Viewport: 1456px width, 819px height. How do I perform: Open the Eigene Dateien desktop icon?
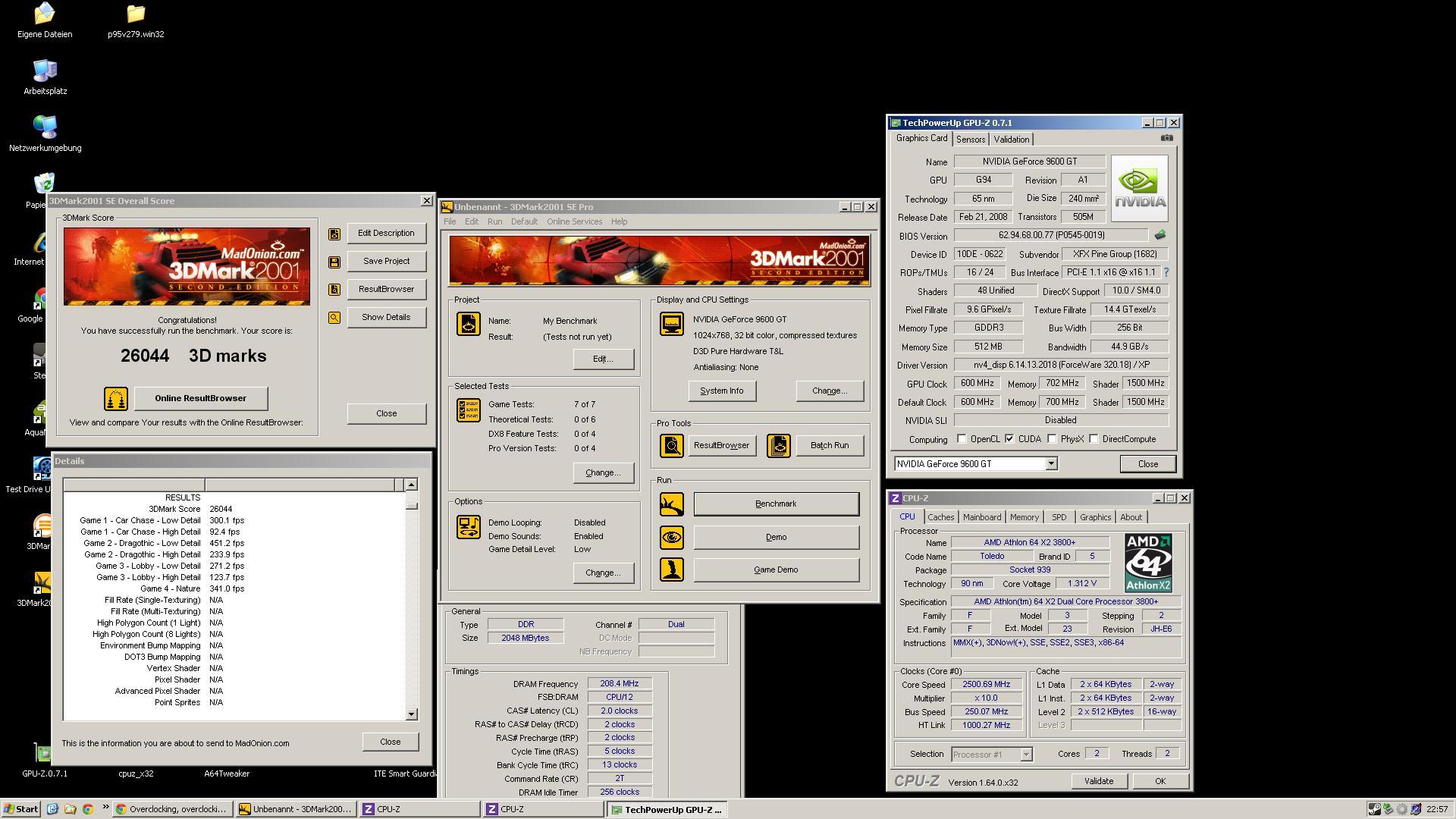pyautogui.click(x=45, y=20)
